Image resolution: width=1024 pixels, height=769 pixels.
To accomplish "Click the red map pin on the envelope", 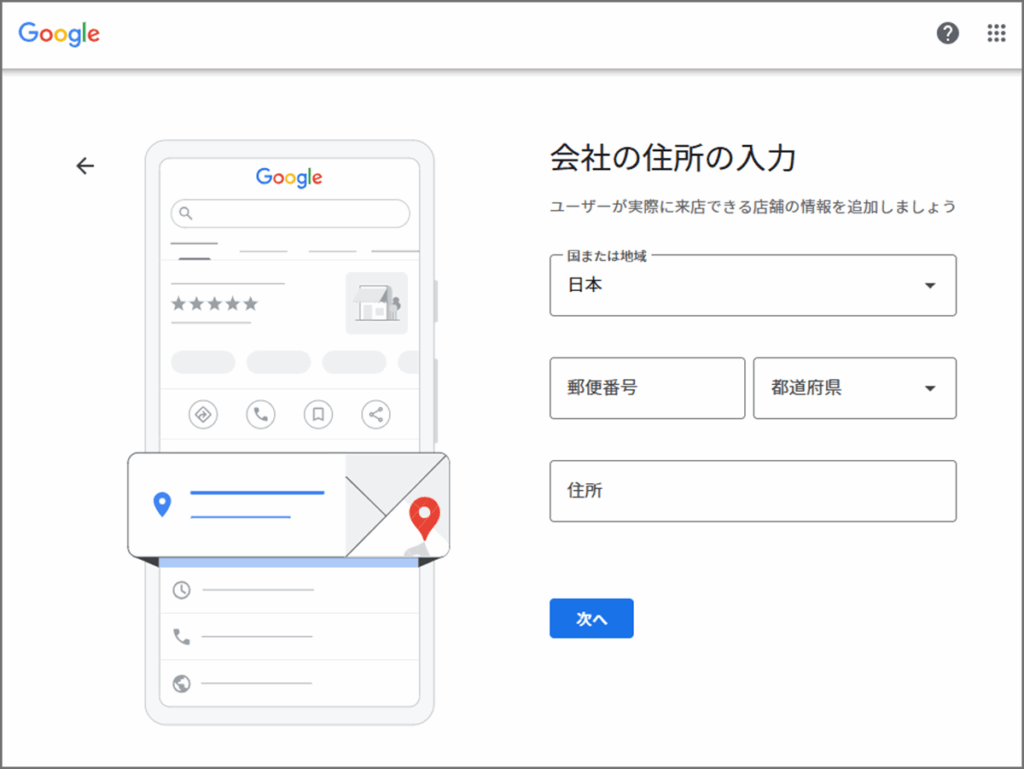I will (424, 518).
